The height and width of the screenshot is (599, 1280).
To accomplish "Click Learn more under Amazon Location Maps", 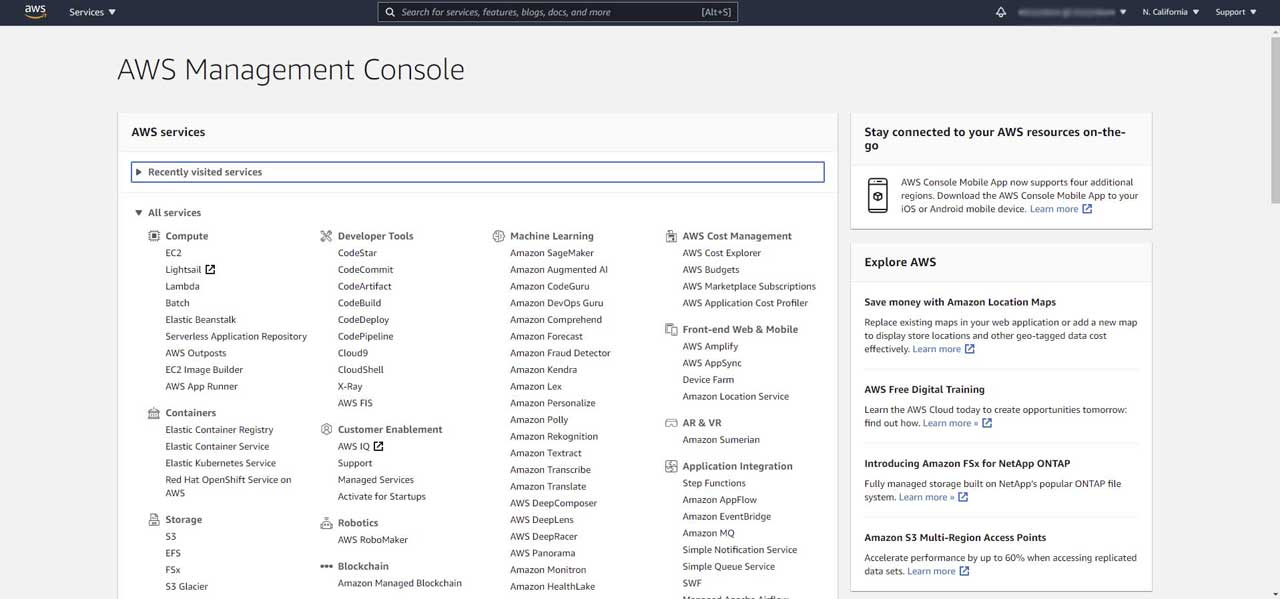I will [937, 349].
